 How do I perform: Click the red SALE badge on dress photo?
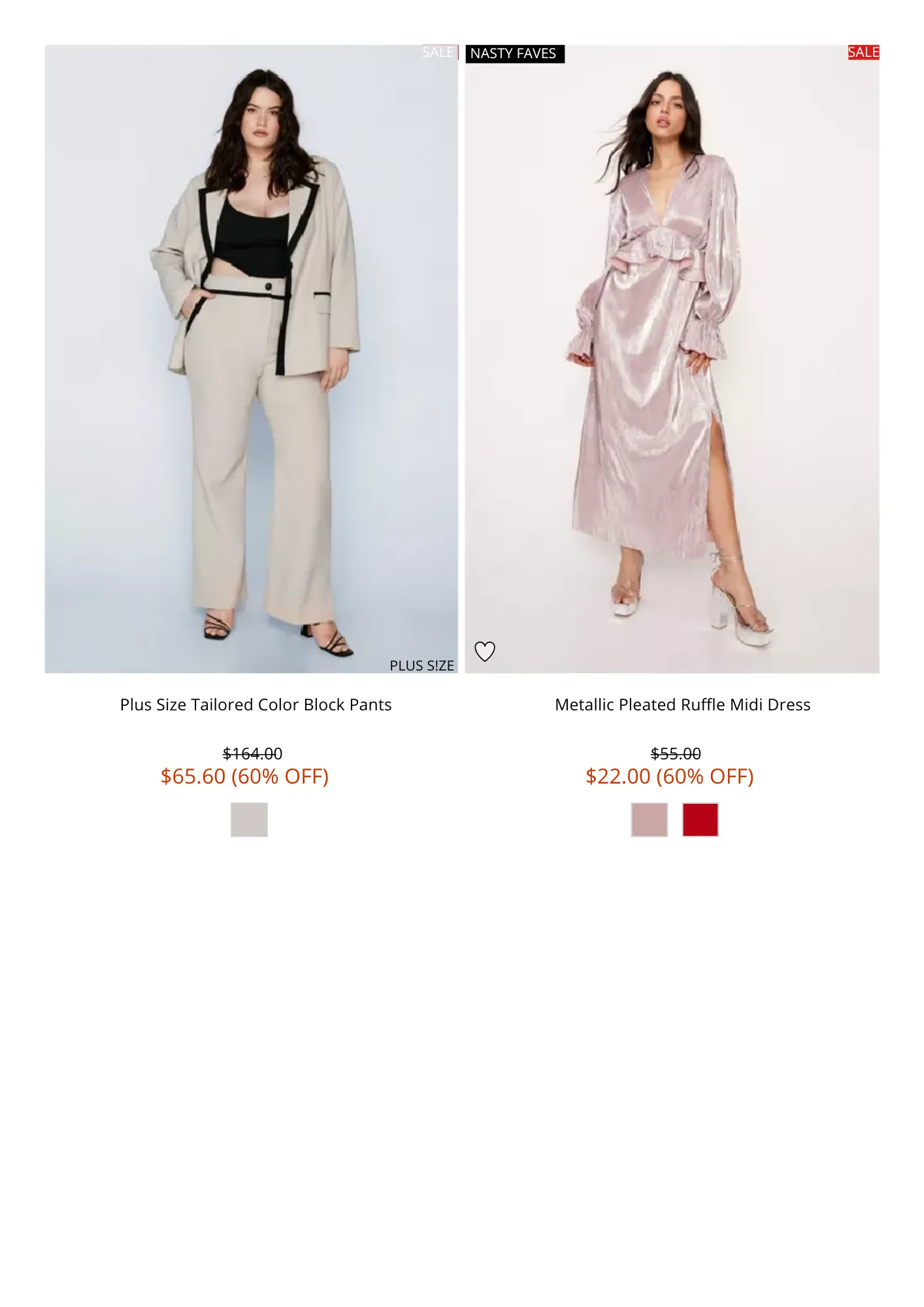tap(863, 52)
